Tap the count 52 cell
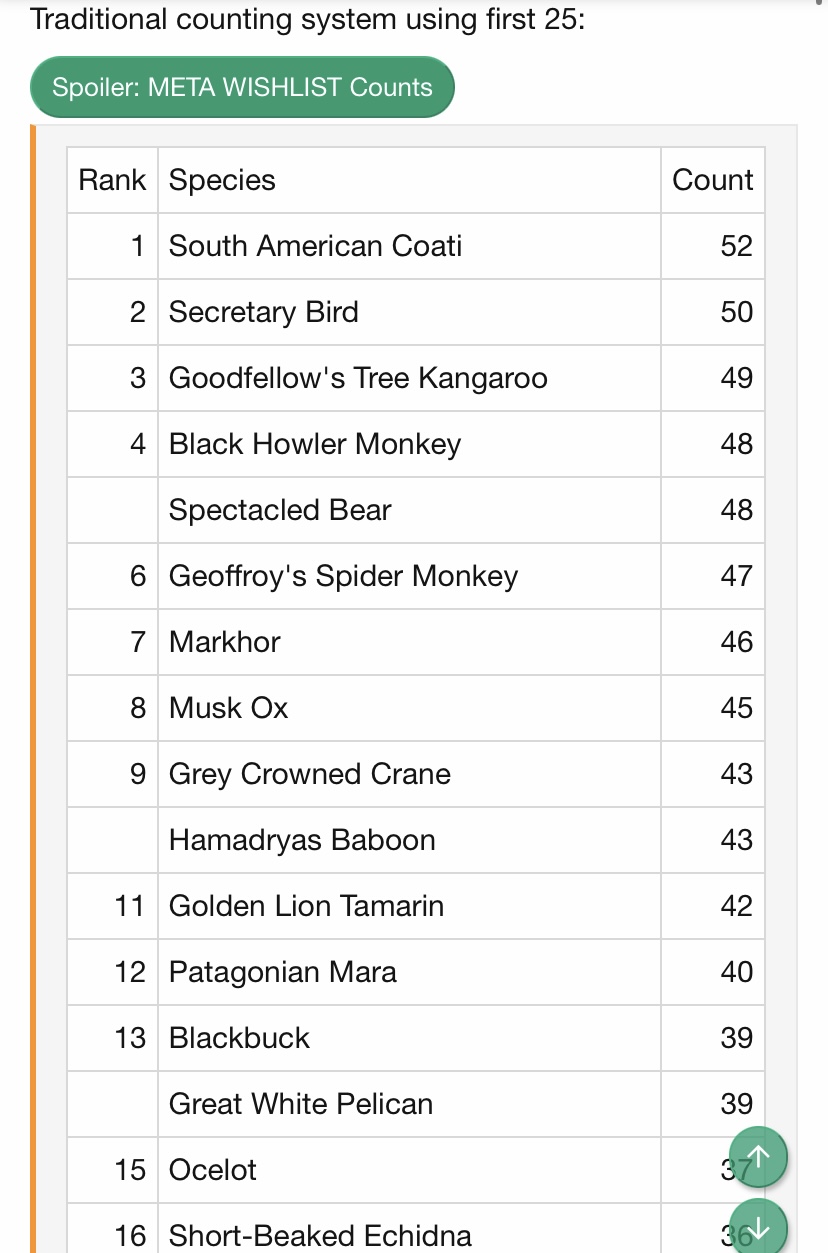Screen dimensions: 828x1253 coord(713,246)
